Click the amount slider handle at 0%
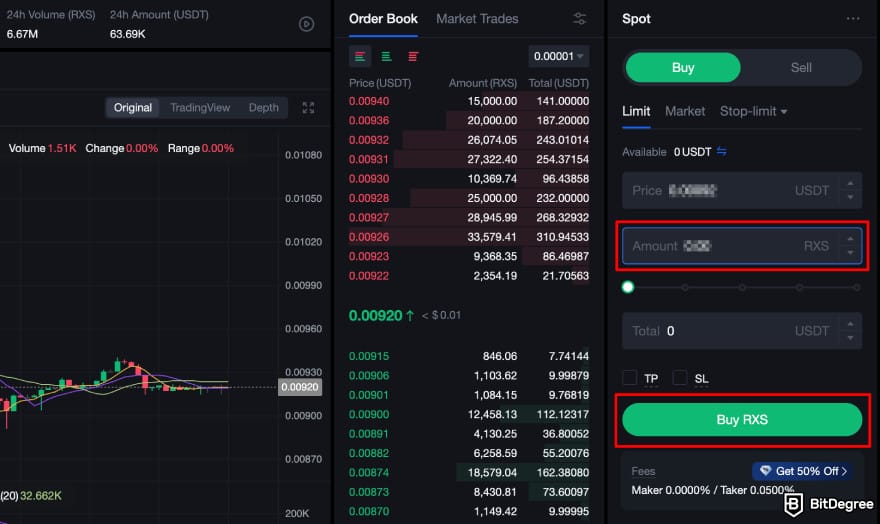The width and height of the screenshot is (880, 524). 628,287
